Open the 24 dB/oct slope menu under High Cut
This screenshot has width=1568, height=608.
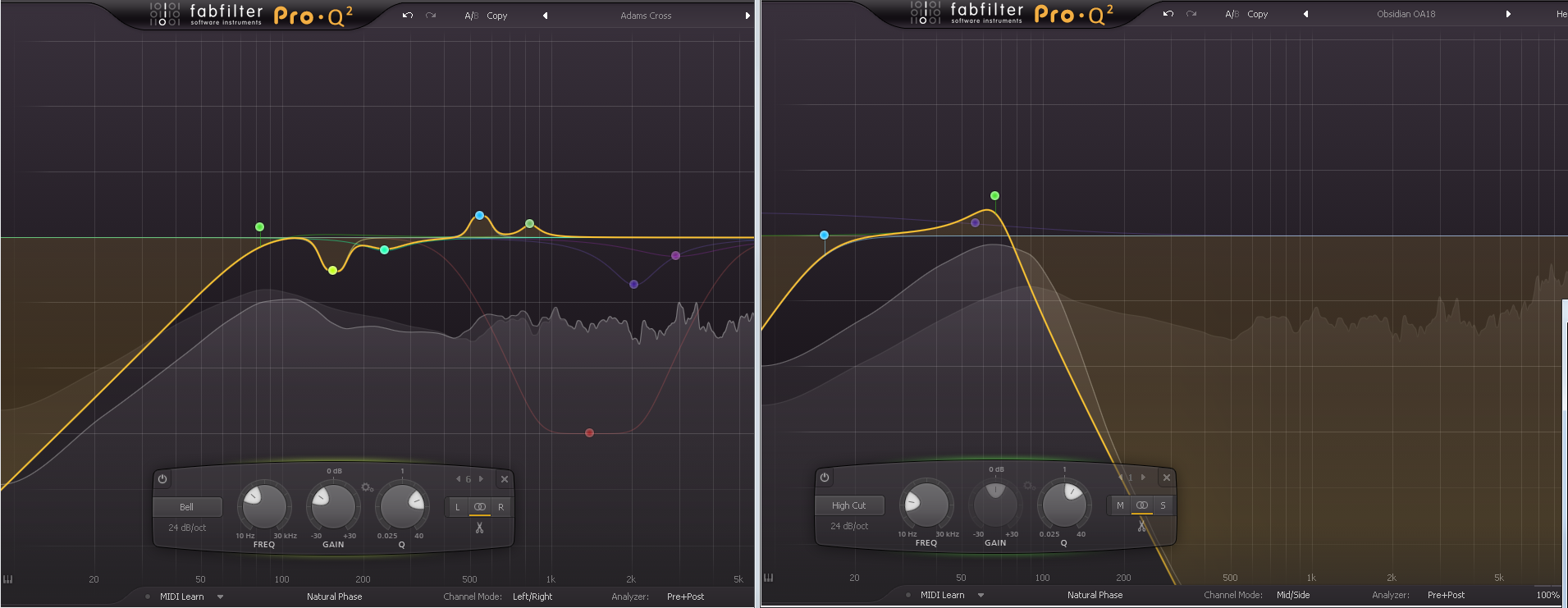pyautogui.click(x=849, y=526)
